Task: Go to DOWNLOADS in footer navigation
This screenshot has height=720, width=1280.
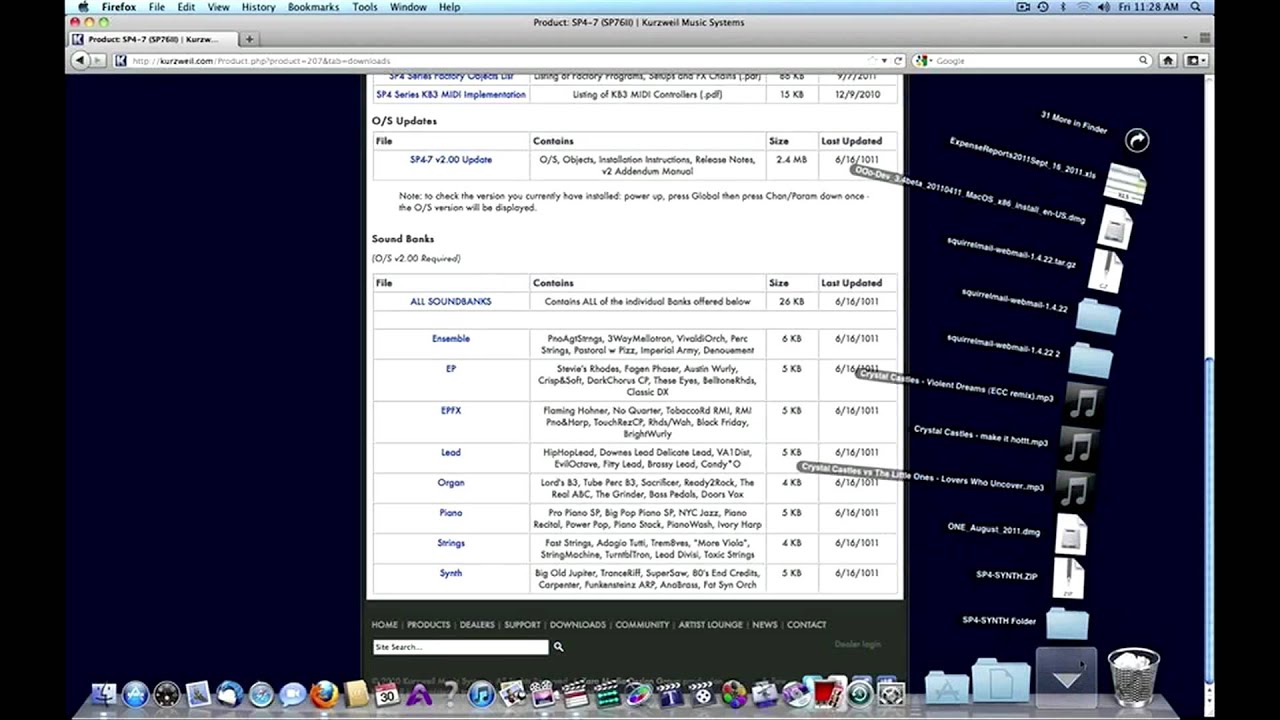Action: pyautogui.click(x=578, y=624)
